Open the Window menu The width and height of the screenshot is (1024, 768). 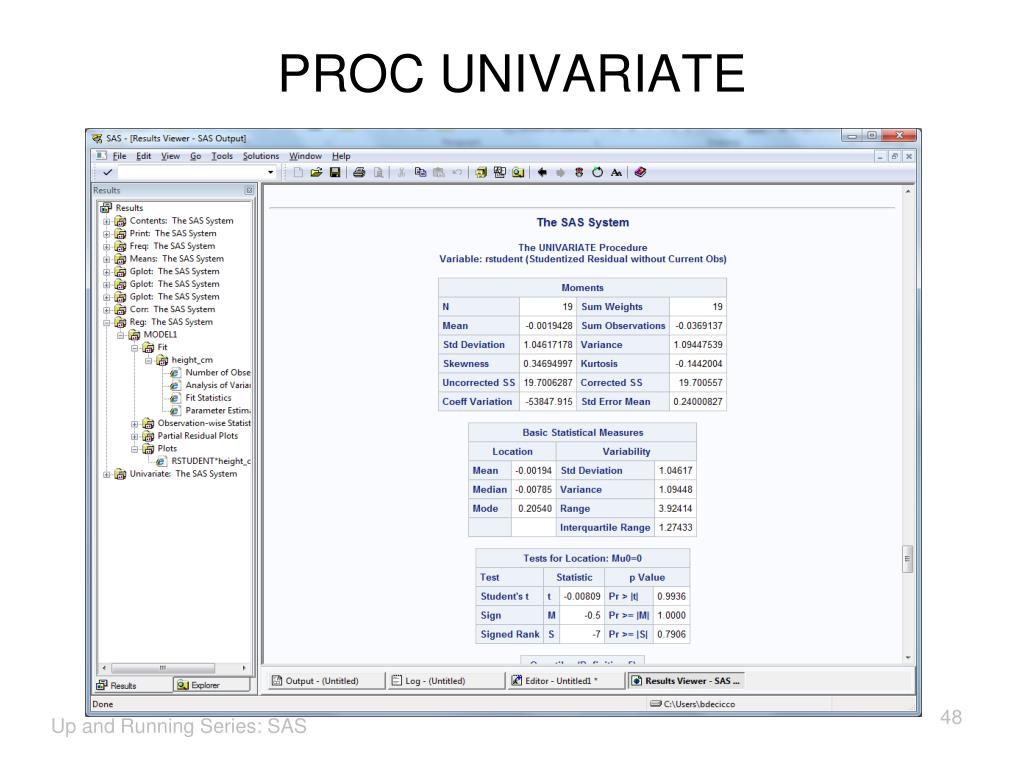point(306,156)
